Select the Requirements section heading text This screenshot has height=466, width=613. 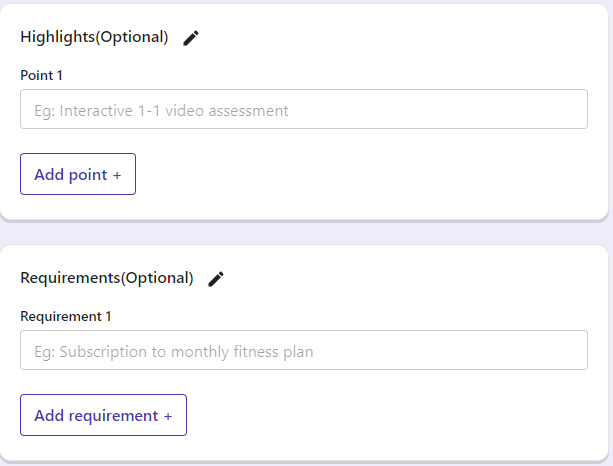point(70,278)
